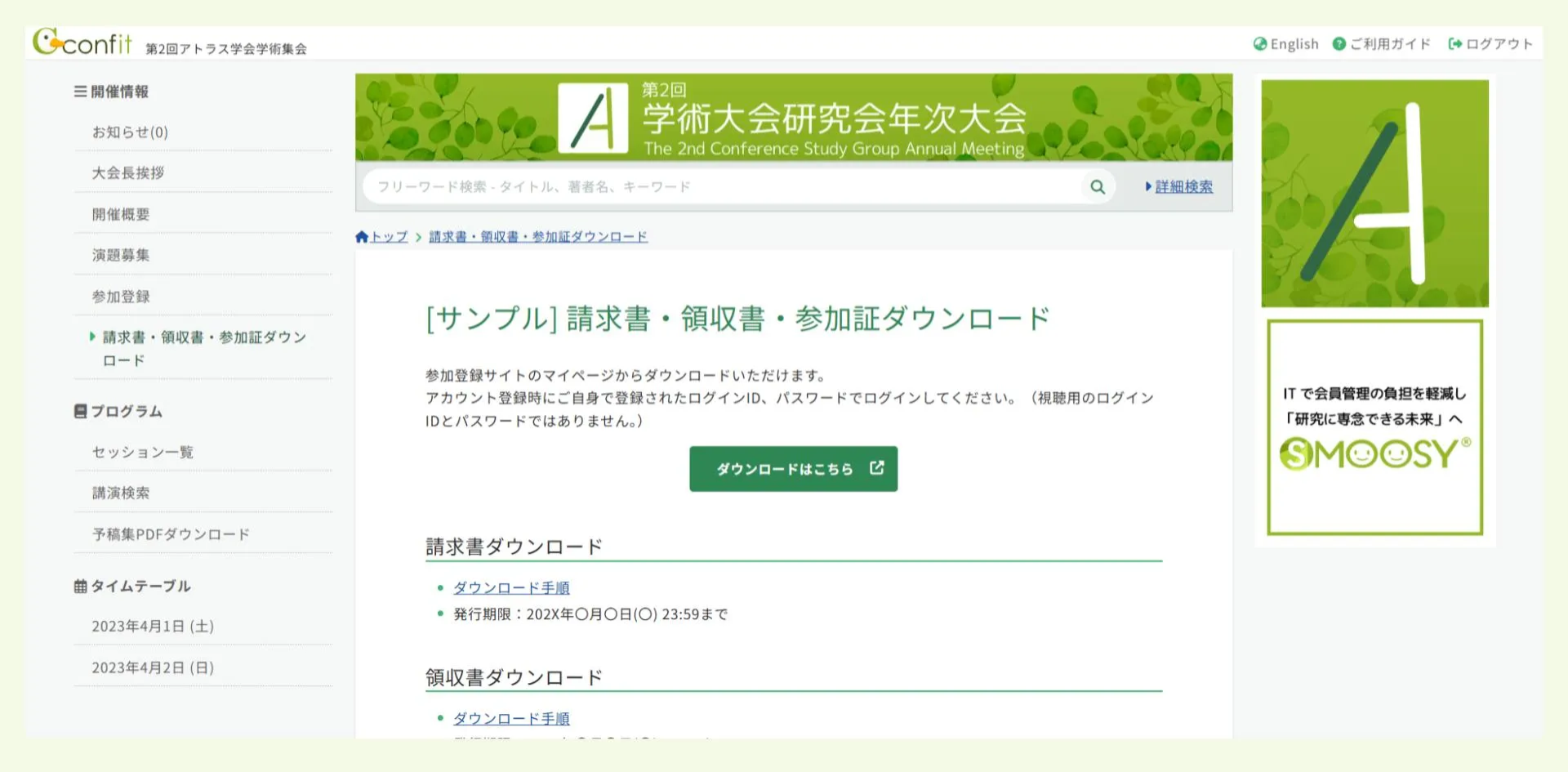Open ご利用ガイド from the top bar

pyautogui.click(x=1388, y=44)
